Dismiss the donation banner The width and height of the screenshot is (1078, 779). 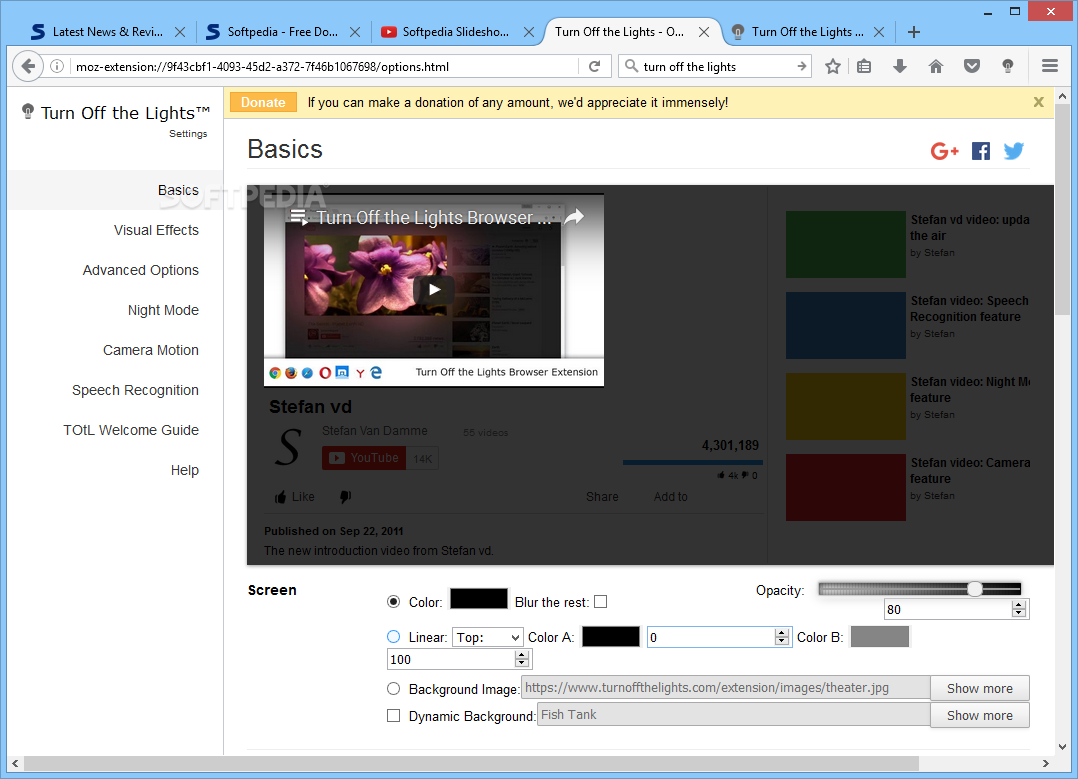tap(1039, 102)
